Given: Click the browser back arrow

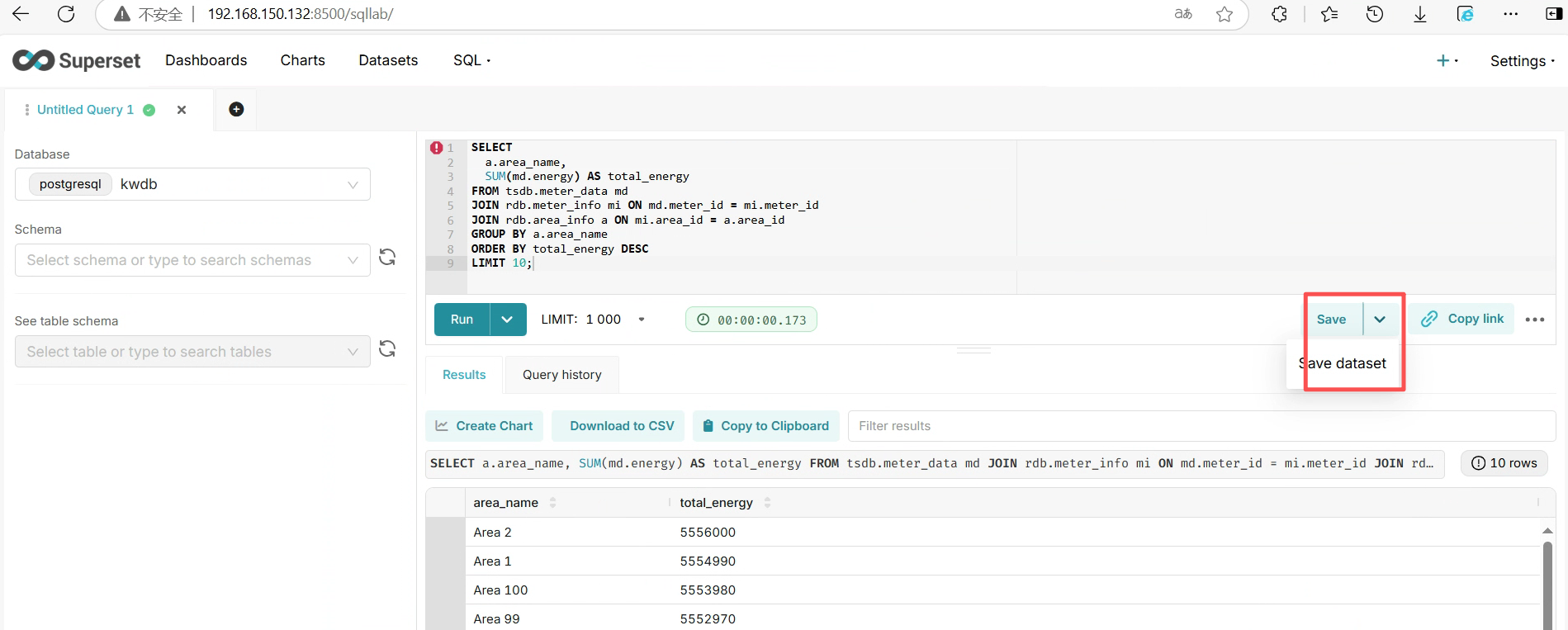Looking at the screenshot, I should pyautogui.click(x=21, y=14).
